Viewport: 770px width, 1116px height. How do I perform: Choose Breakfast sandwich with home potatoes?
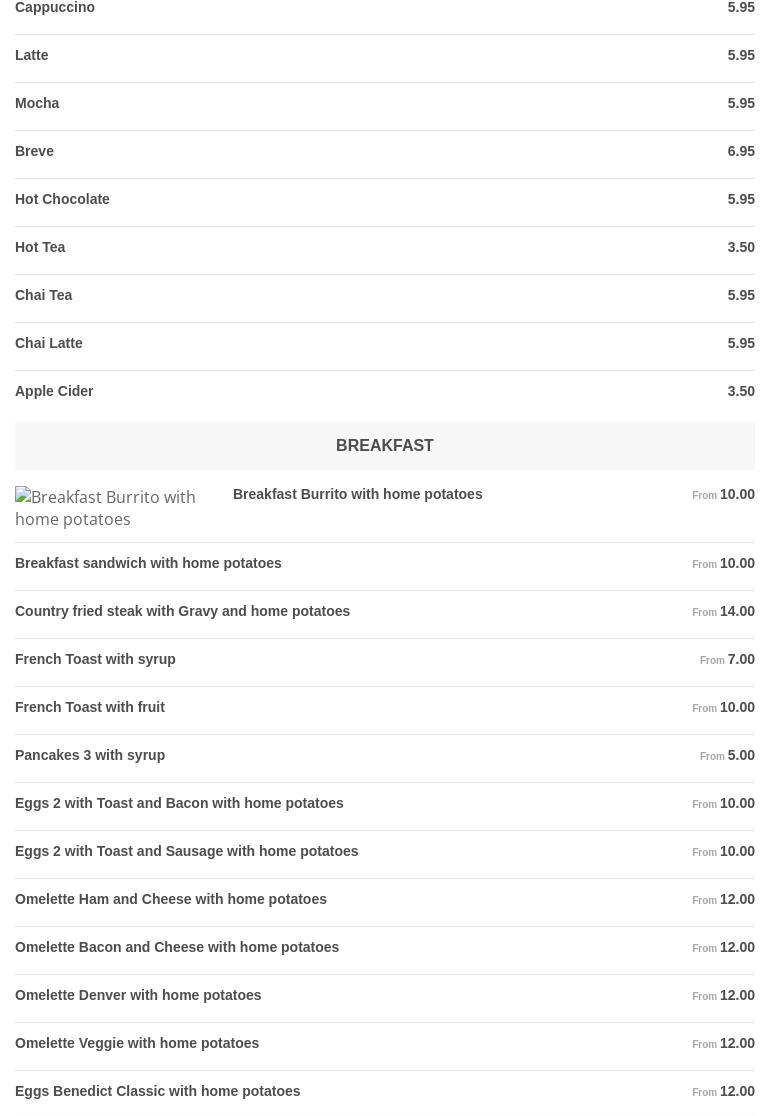(x=148, y=563)
